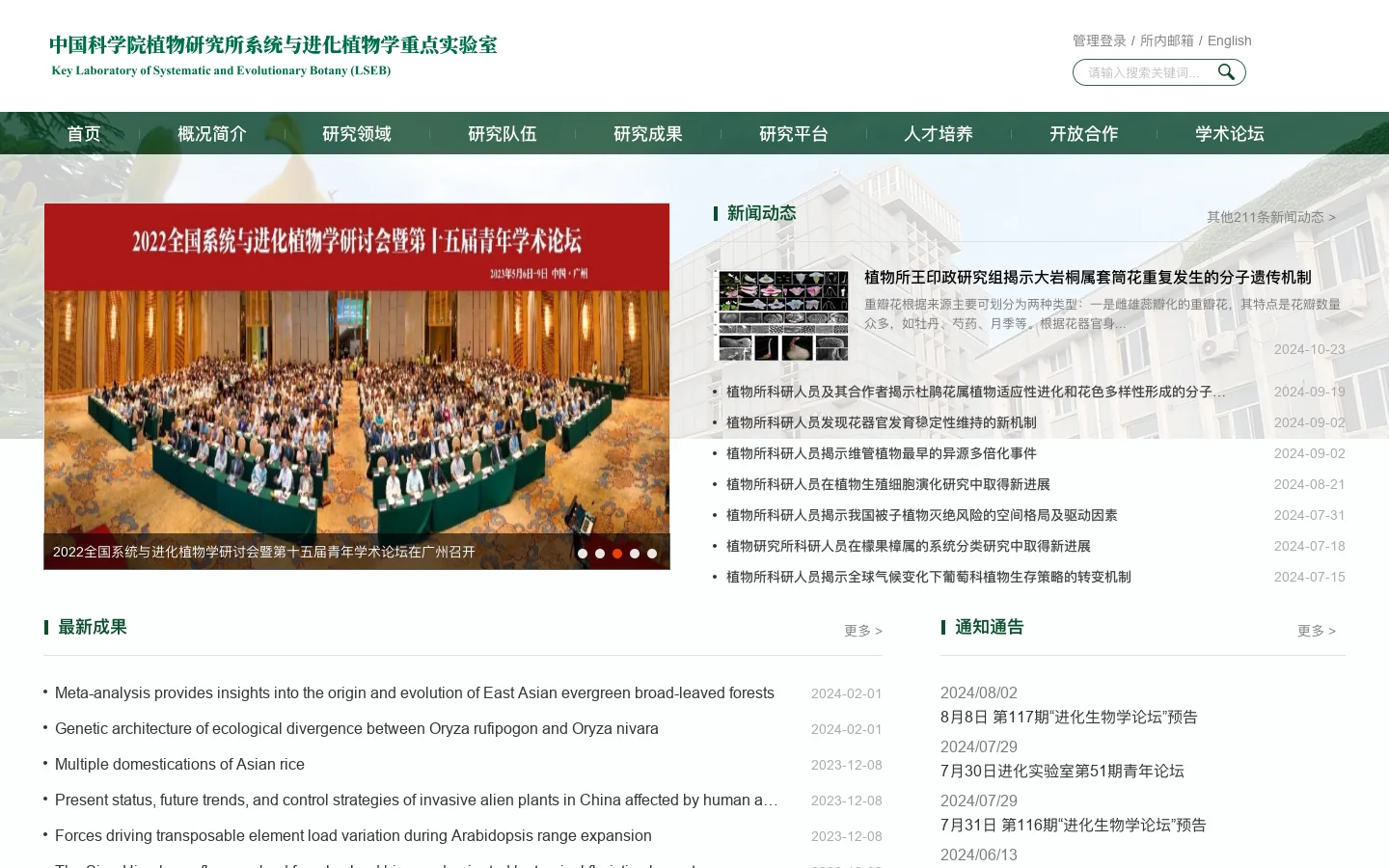Open 所内邮箱 mailbox link

[1166, 41]
